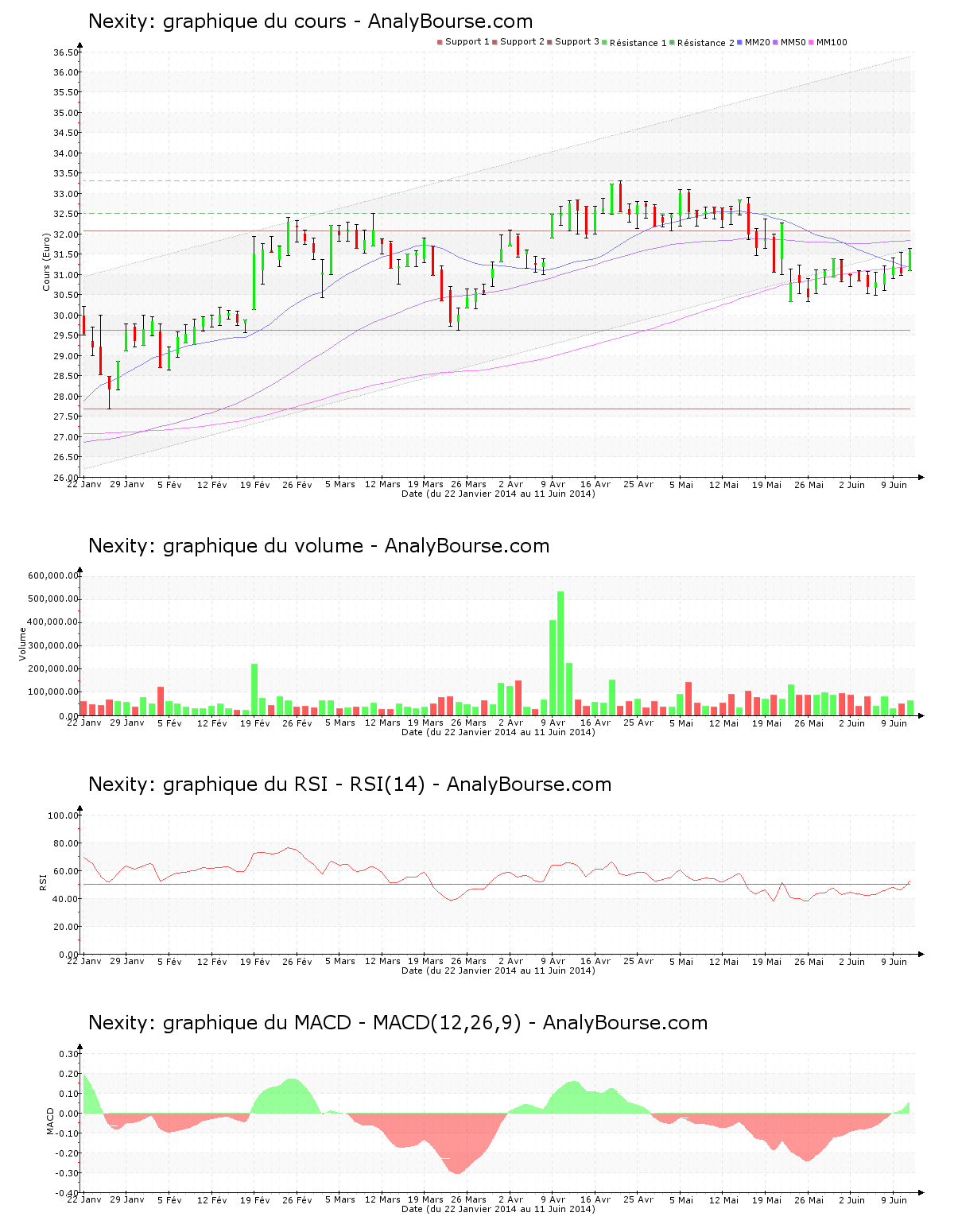Click the 29.50 tick on price axis

click(66, 335)
